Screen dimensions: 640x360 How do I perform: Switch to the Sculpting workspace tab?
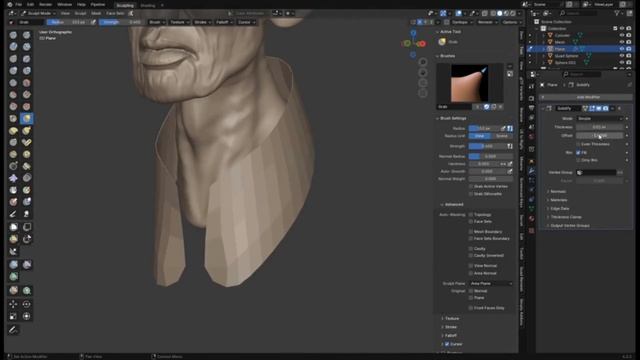125,5
